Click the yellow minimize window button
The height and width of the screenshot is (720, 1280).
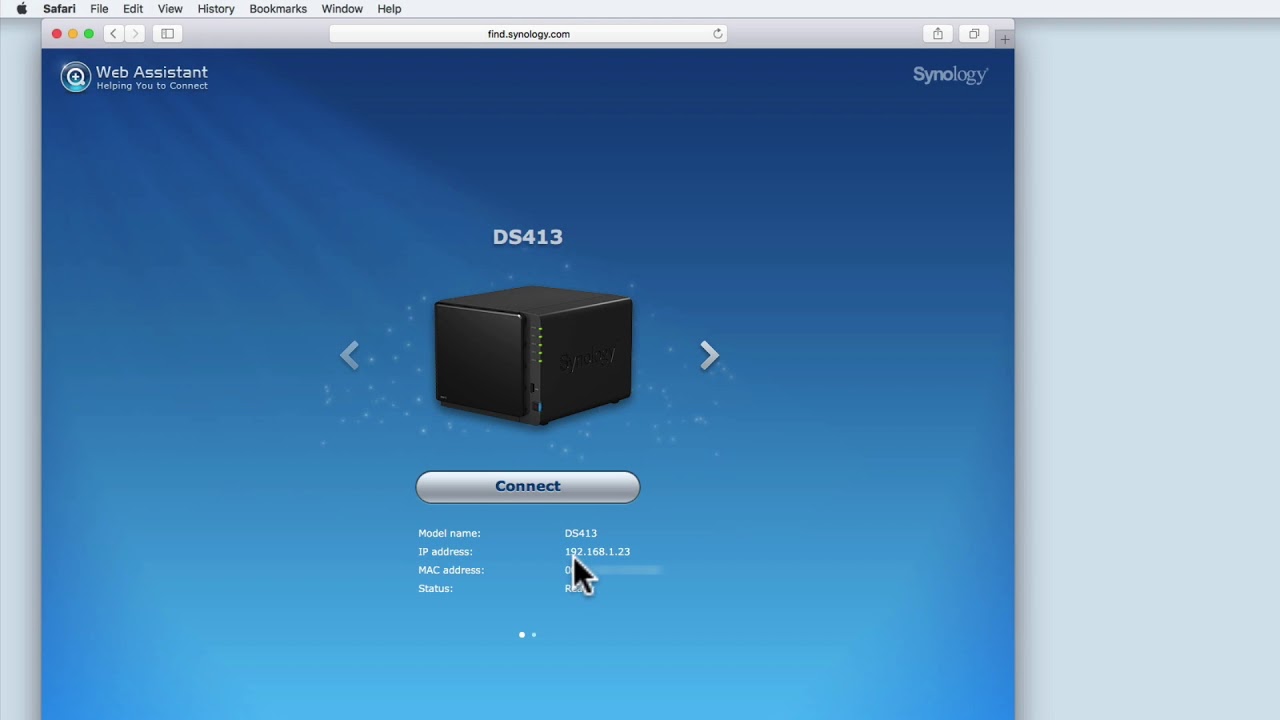73,34
